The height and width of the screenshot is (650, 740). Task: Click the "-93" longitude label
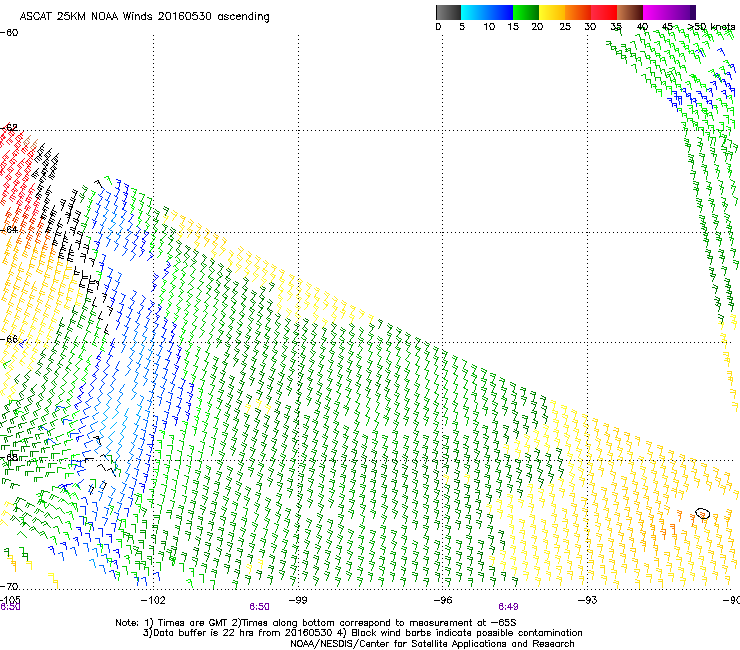point(588,600)
